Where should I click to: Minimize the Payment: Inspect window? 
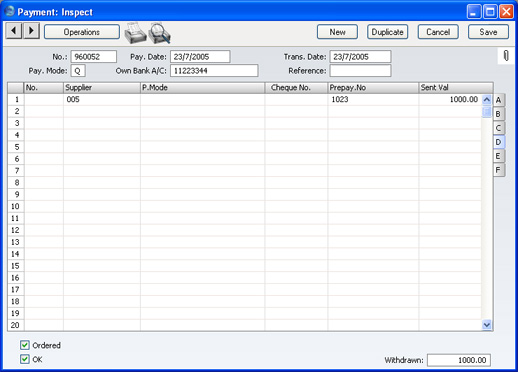pyautogui.click(x=474, y=12)
